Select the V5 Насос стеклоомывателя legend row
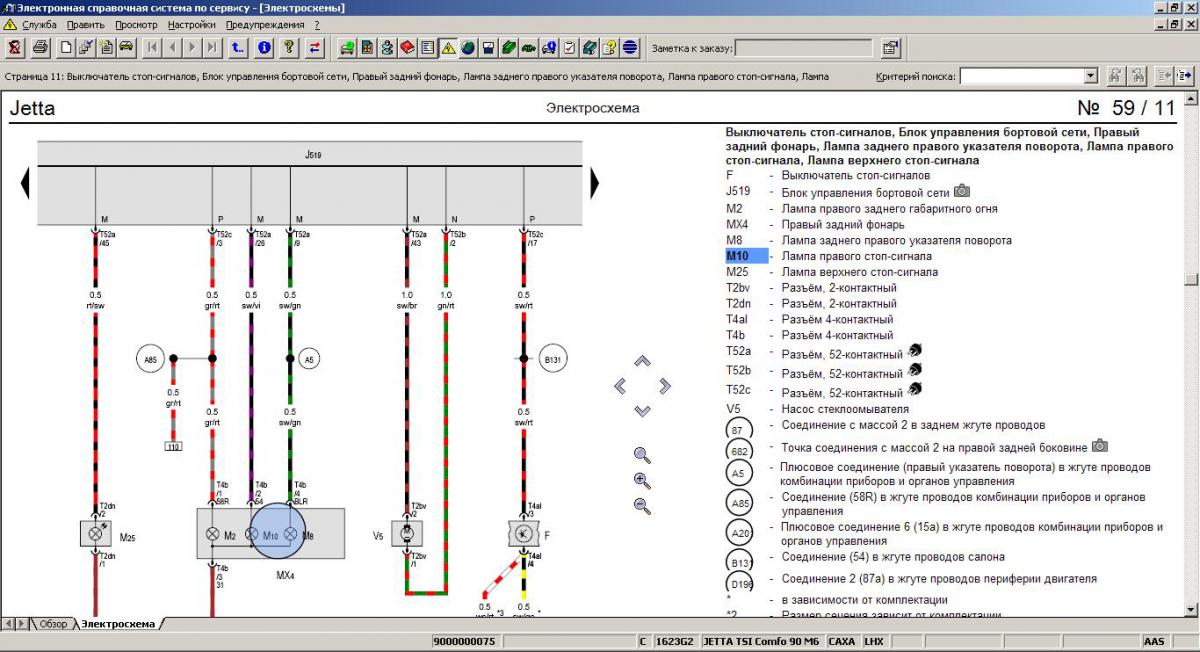This screenshot has height=652, width=1200. [x=818, y=409]
